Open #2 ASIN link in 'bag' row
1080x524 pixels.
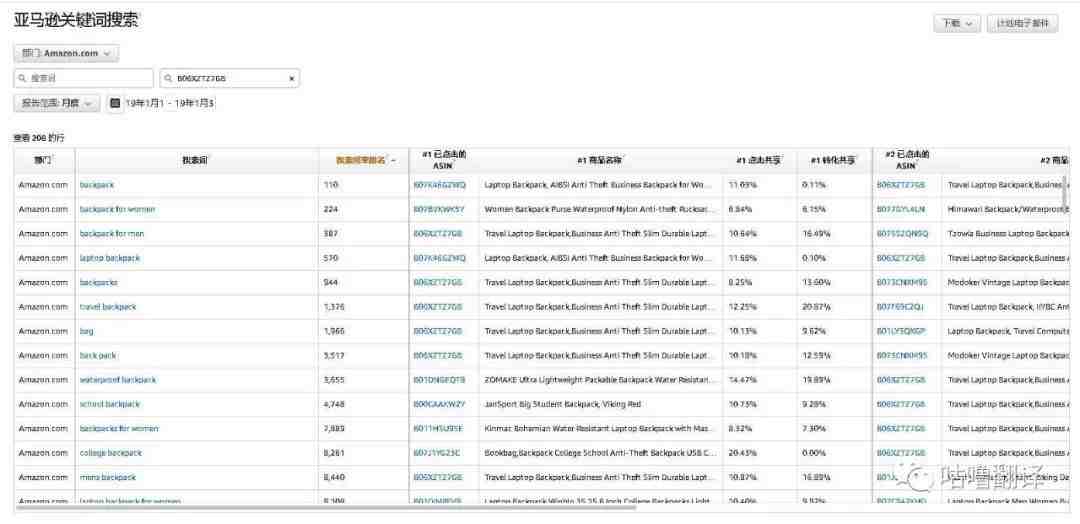click(902, 331)
